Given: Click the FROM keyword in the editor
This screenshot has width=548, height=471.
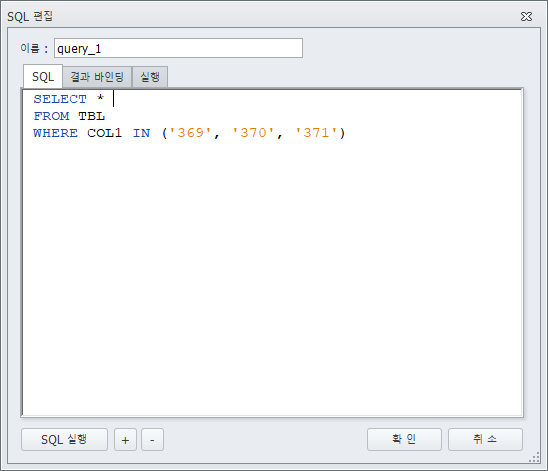Looking at the screenshot, I should click(51, 116).
